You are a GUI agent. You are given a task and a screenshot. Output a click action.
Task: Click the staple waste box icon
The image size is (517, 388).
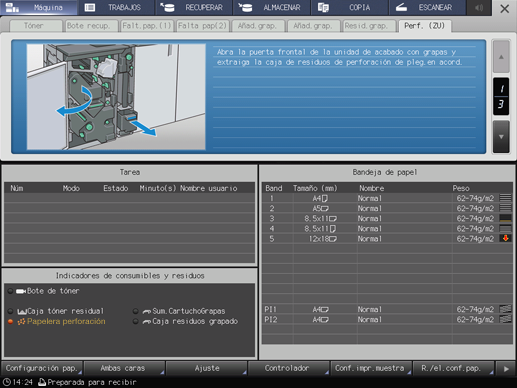(x=147, y=322)
